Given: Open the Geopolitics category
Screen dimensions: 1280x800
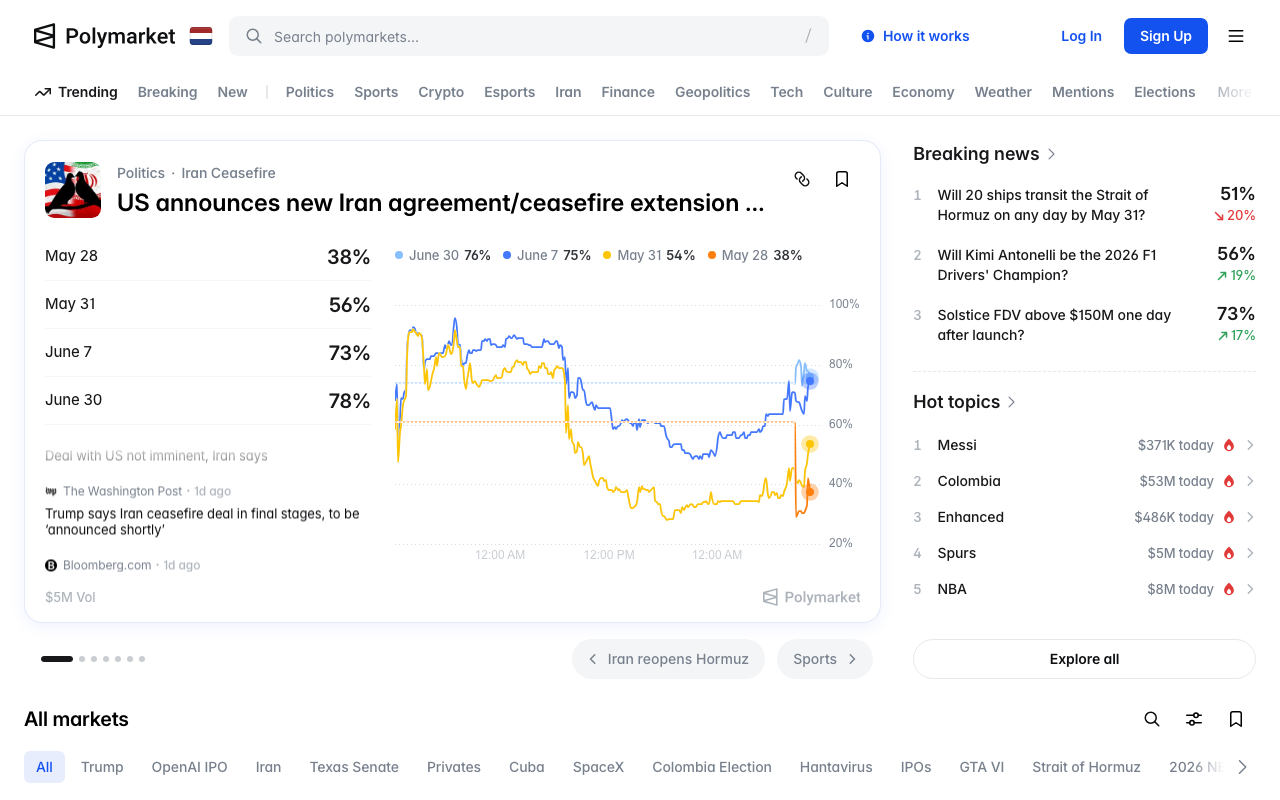Looking at the screenshot, I should pos(712,92).
